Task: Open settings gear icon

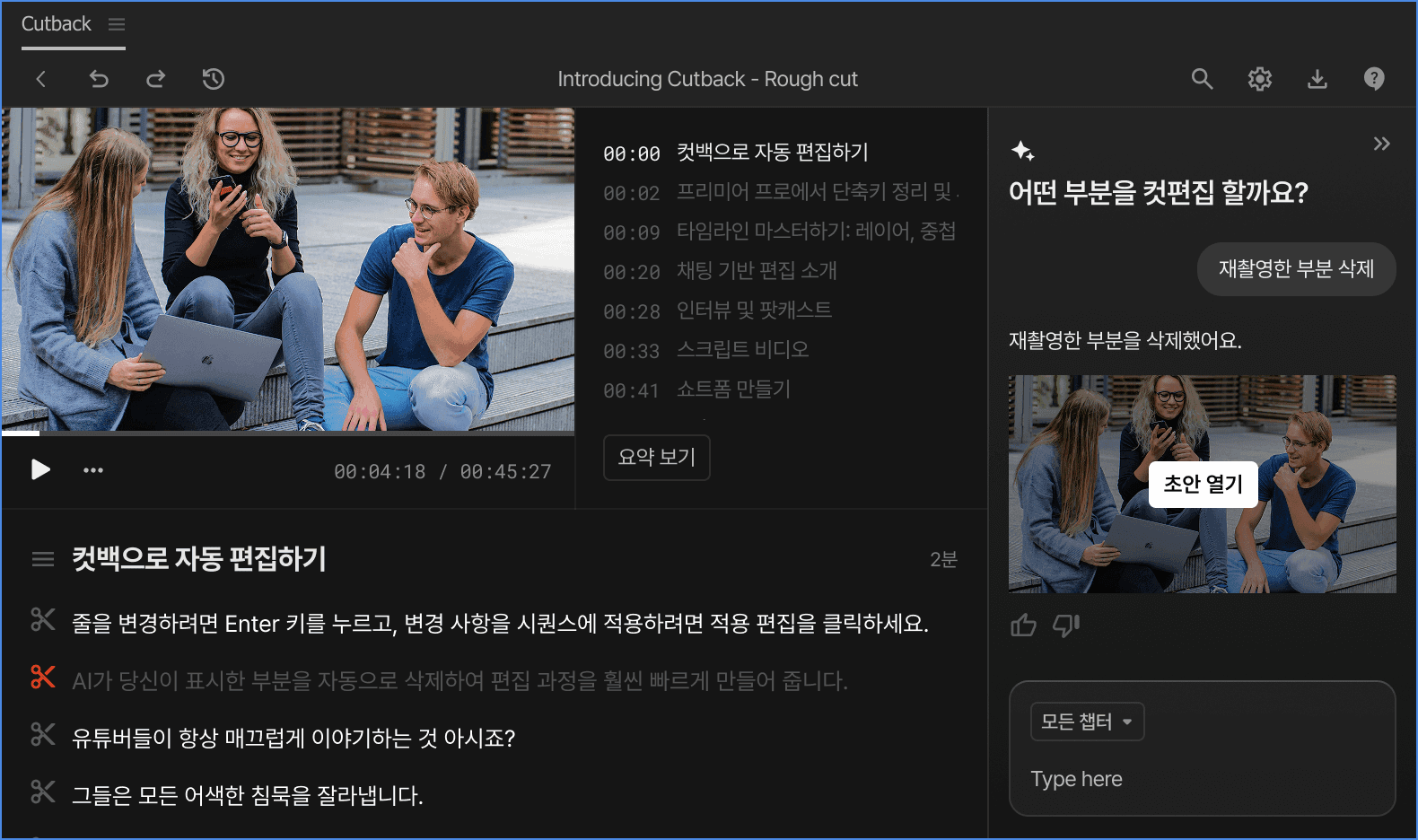Action: pyautogui.click(x=1260, y=79)
